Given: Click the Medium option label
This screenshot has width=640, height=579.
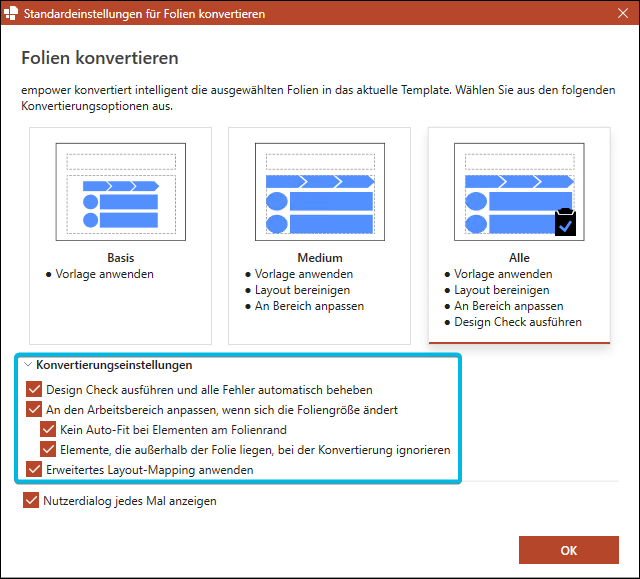Looking at the screenshot, I should click(x=320, y=258).
